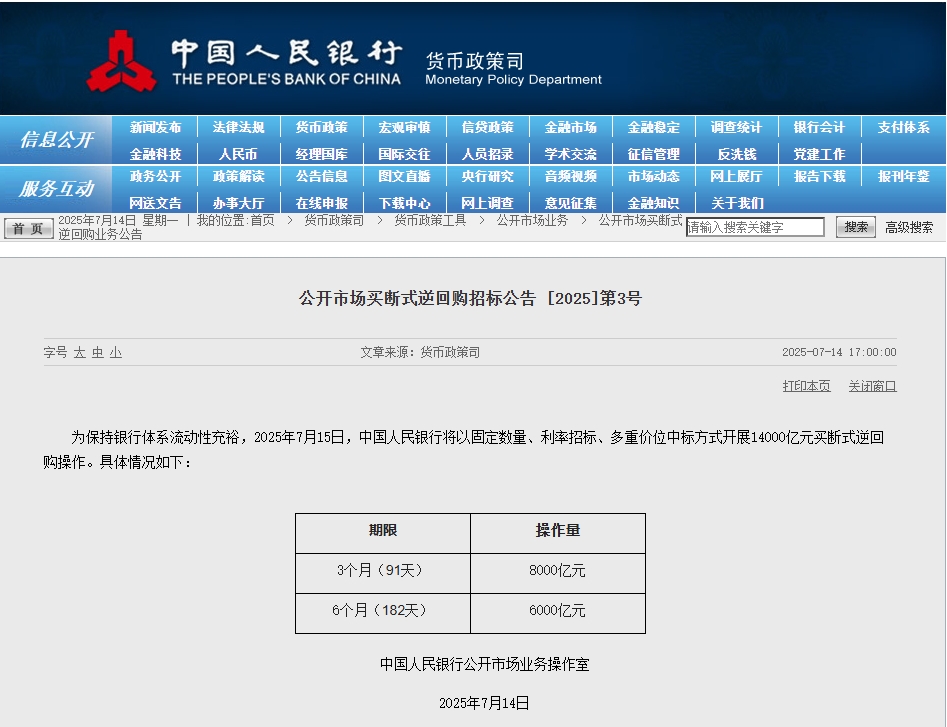Open 政策解读 under 服务互动
Image resolution: width=947 pixels, height=727 pixels.
pos(238,177)
